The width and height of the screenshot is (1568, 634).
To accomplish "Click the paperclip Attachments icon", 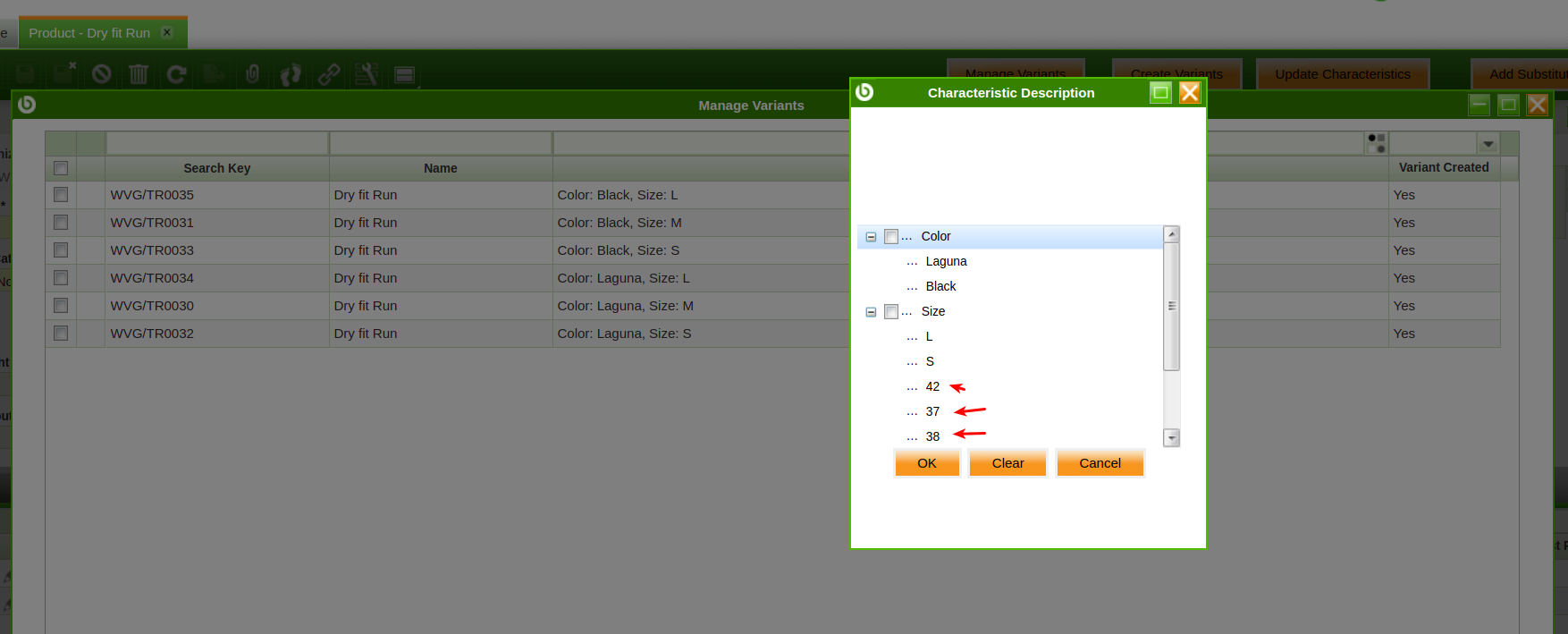I will 252,74.
